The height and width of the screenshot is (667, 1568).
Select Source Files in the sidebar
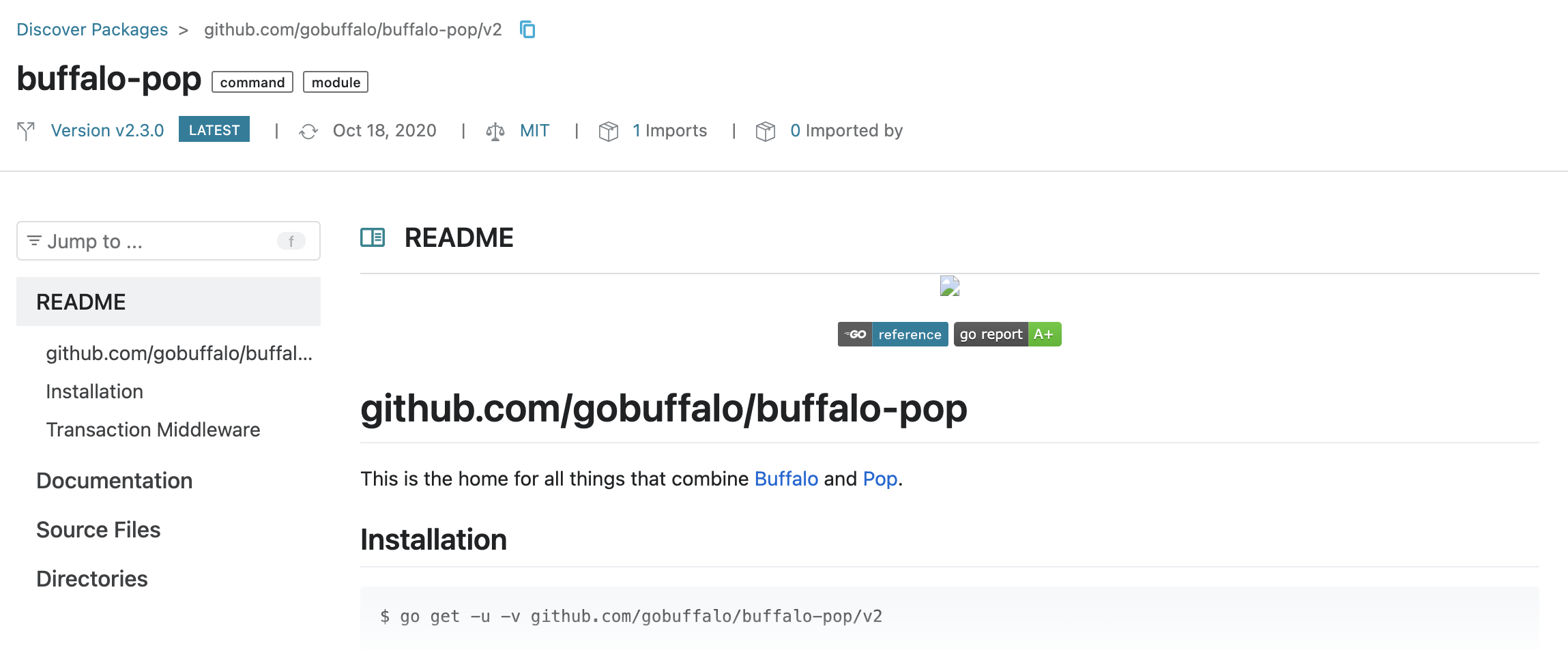[98, 529]
